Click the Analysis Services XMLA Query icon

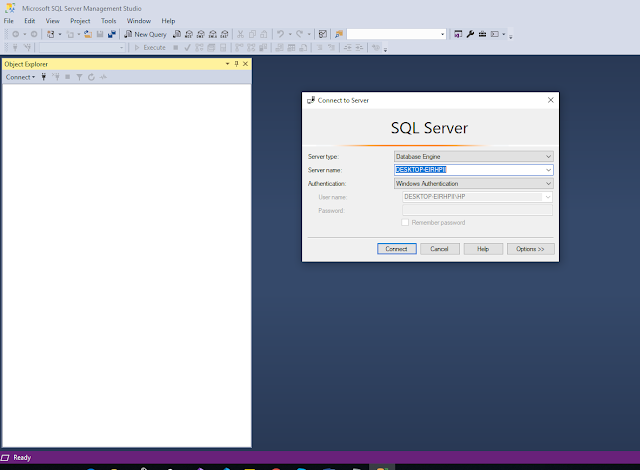pos(213,34)
